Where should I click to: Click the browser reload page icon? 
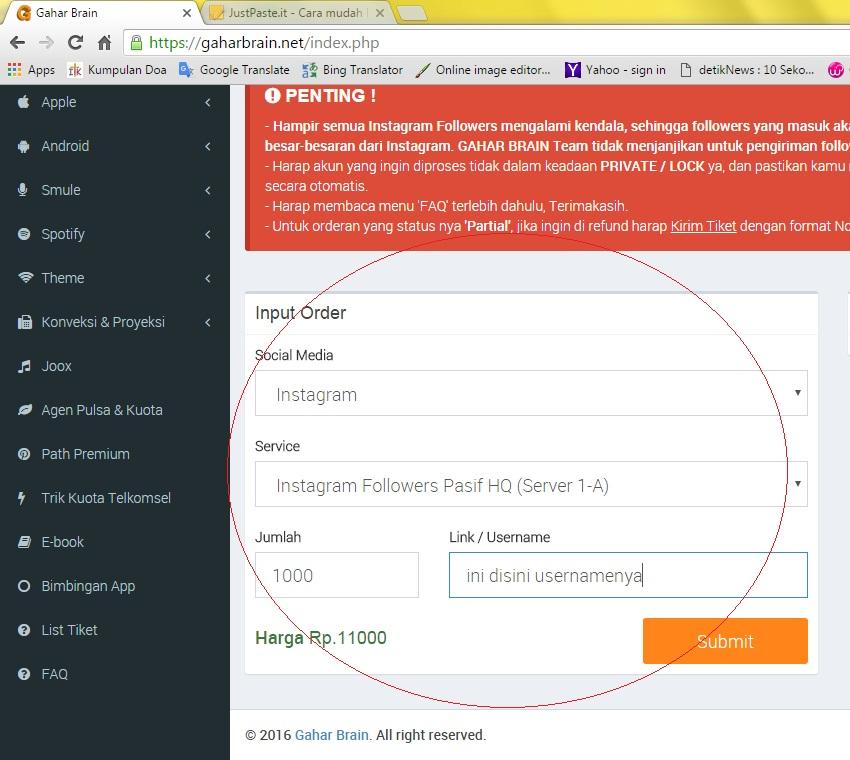point(75,43)
